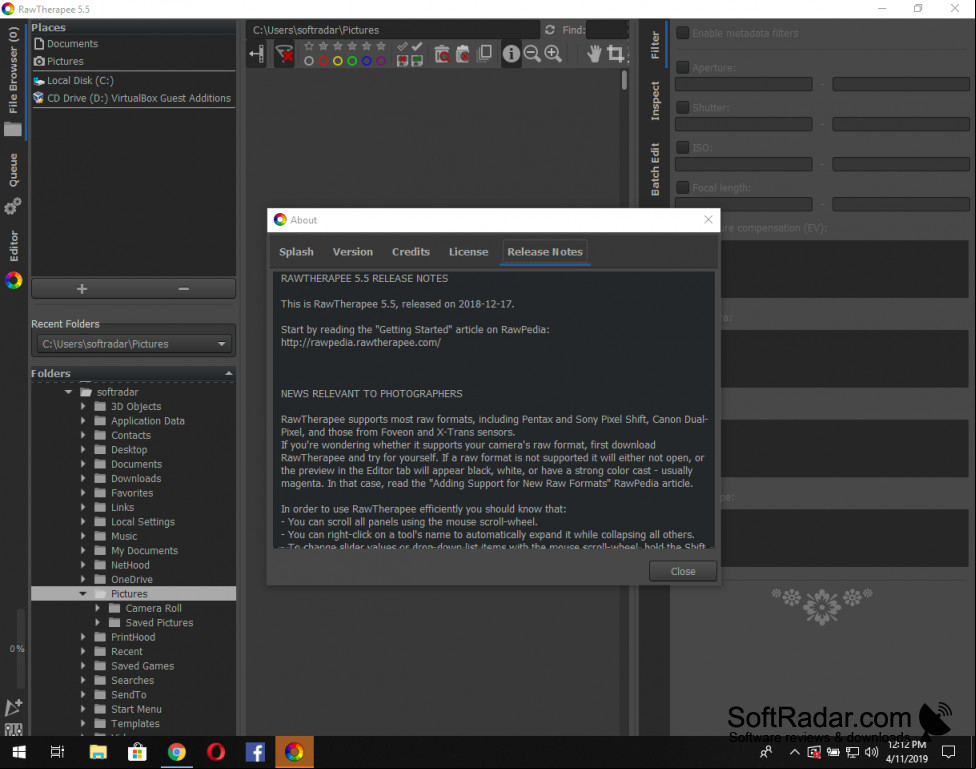Open the Inspect side tab
This screenshot has height=769, width=976.
655,101
